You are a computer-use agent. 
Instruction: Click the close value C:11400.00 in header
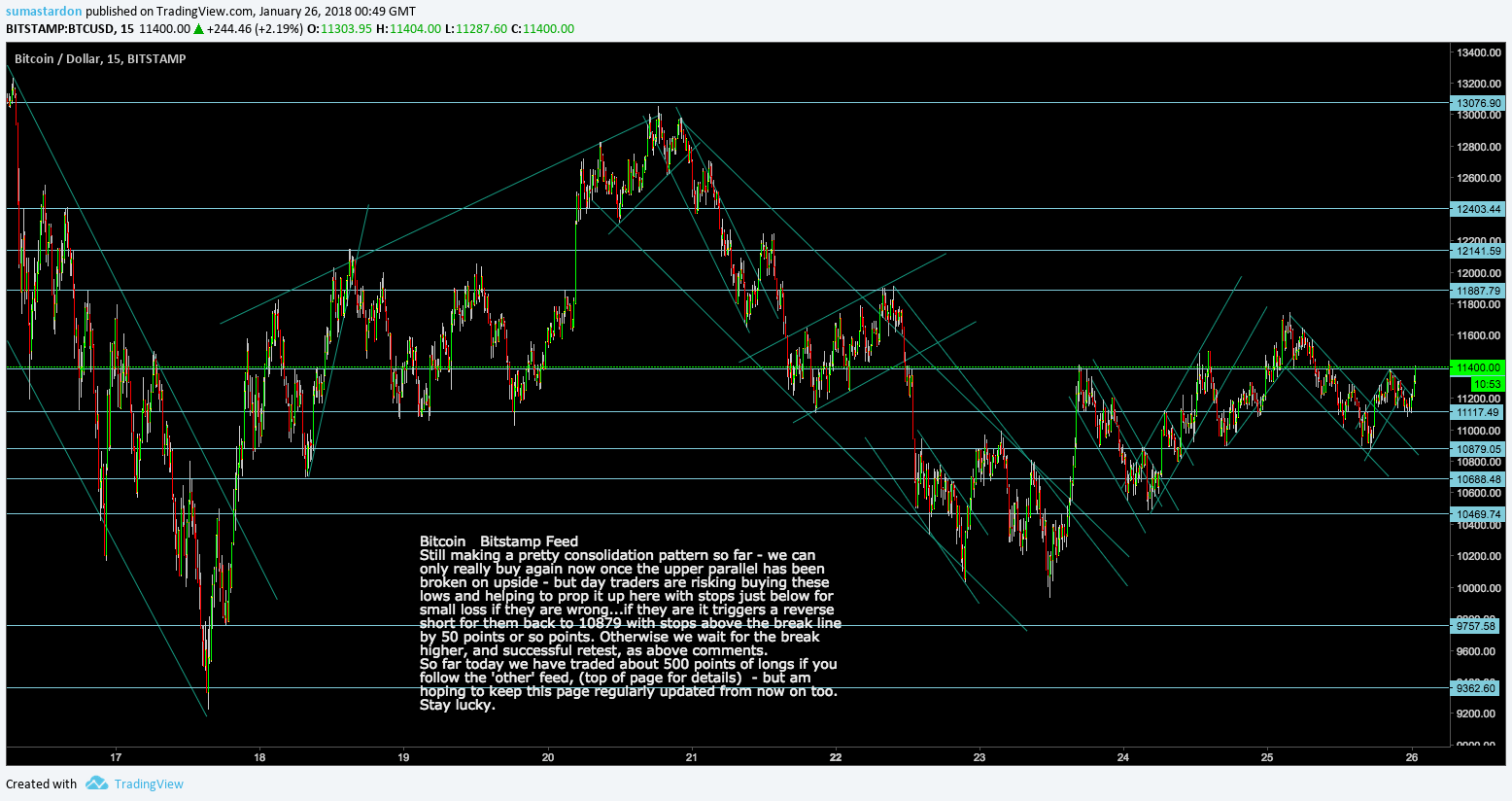click(542, 28)
